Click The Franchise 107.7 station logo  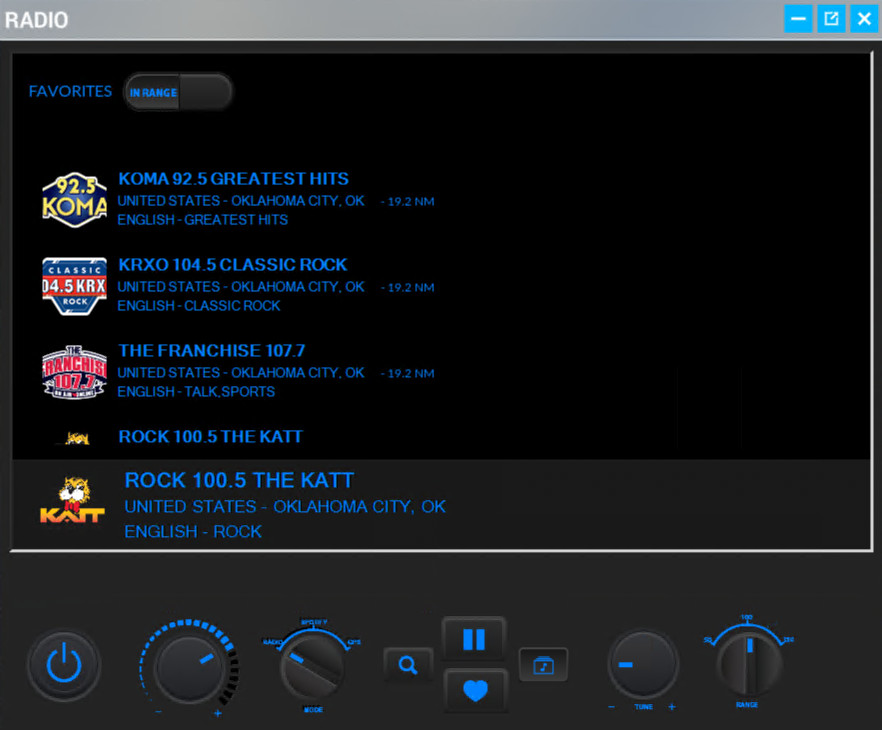coord(73,371)
